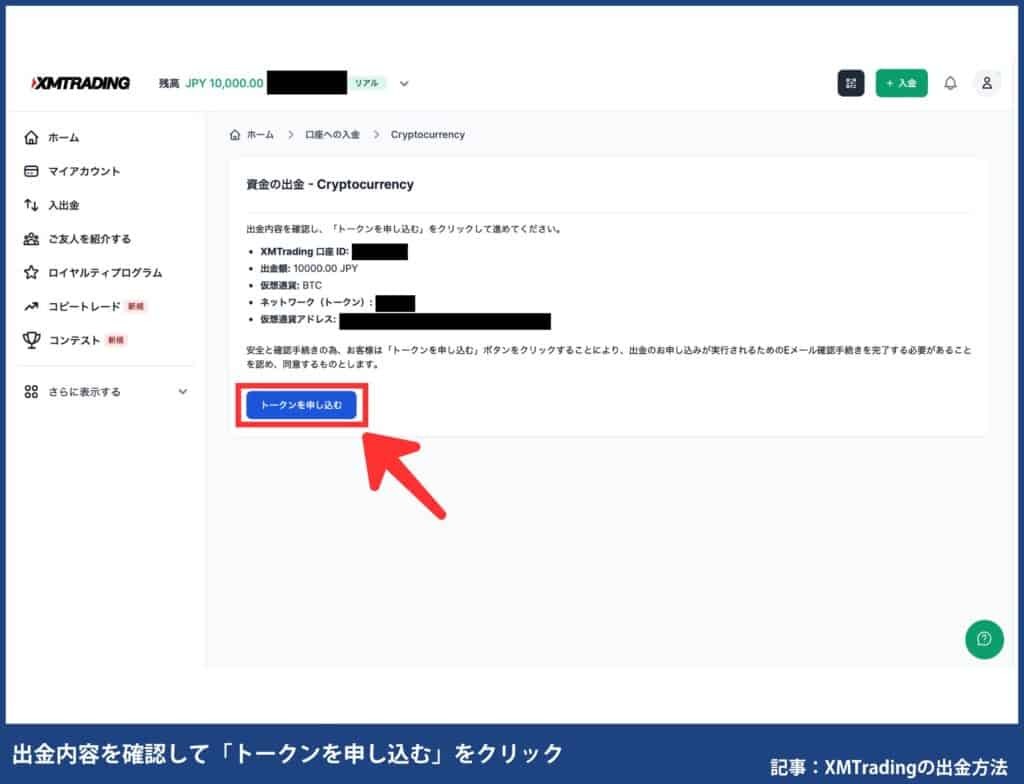Select 入出金 in the sidebar

[63, 205]
